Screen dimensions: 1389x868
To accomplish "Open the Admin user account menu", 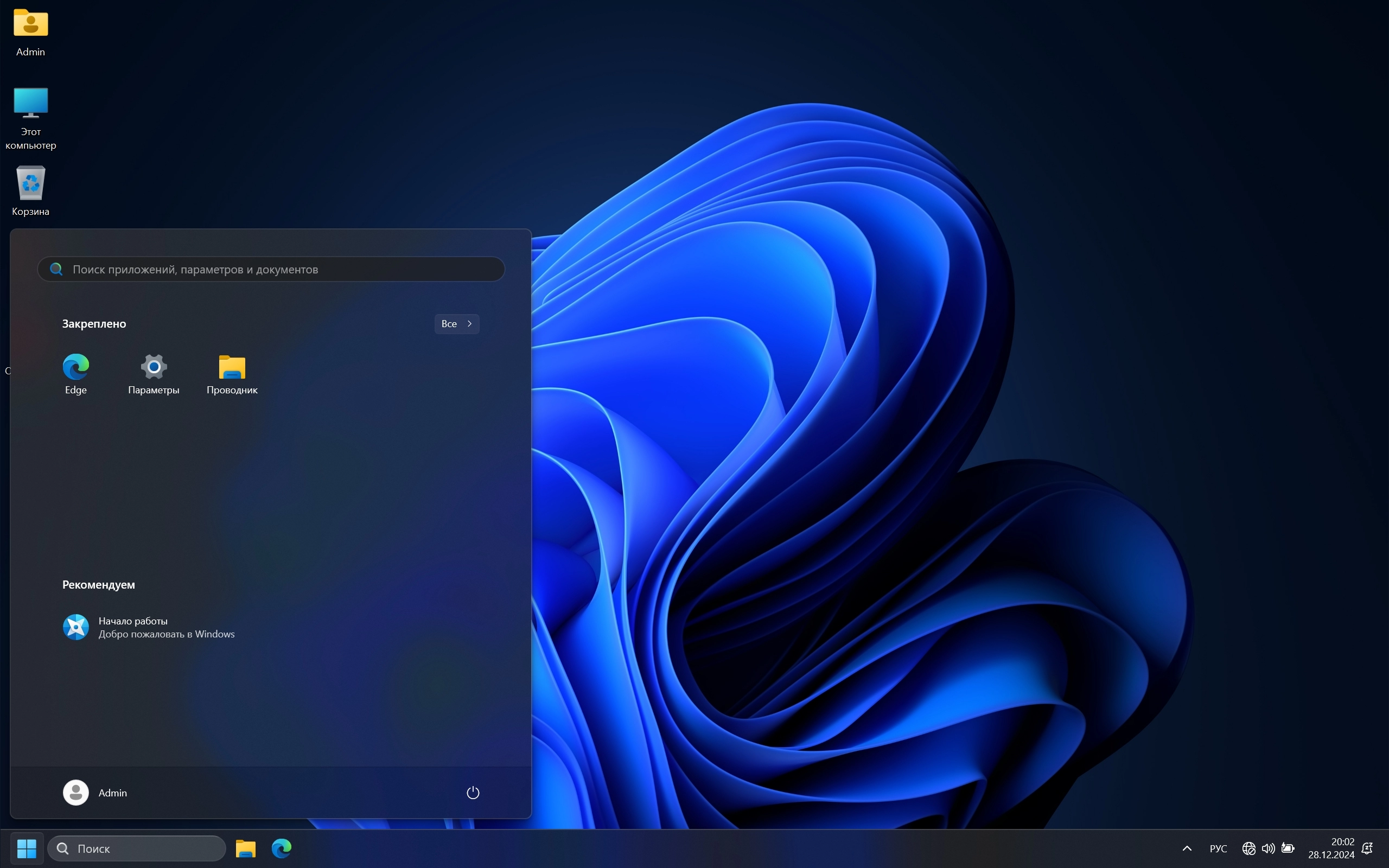I will pos(95,792).
